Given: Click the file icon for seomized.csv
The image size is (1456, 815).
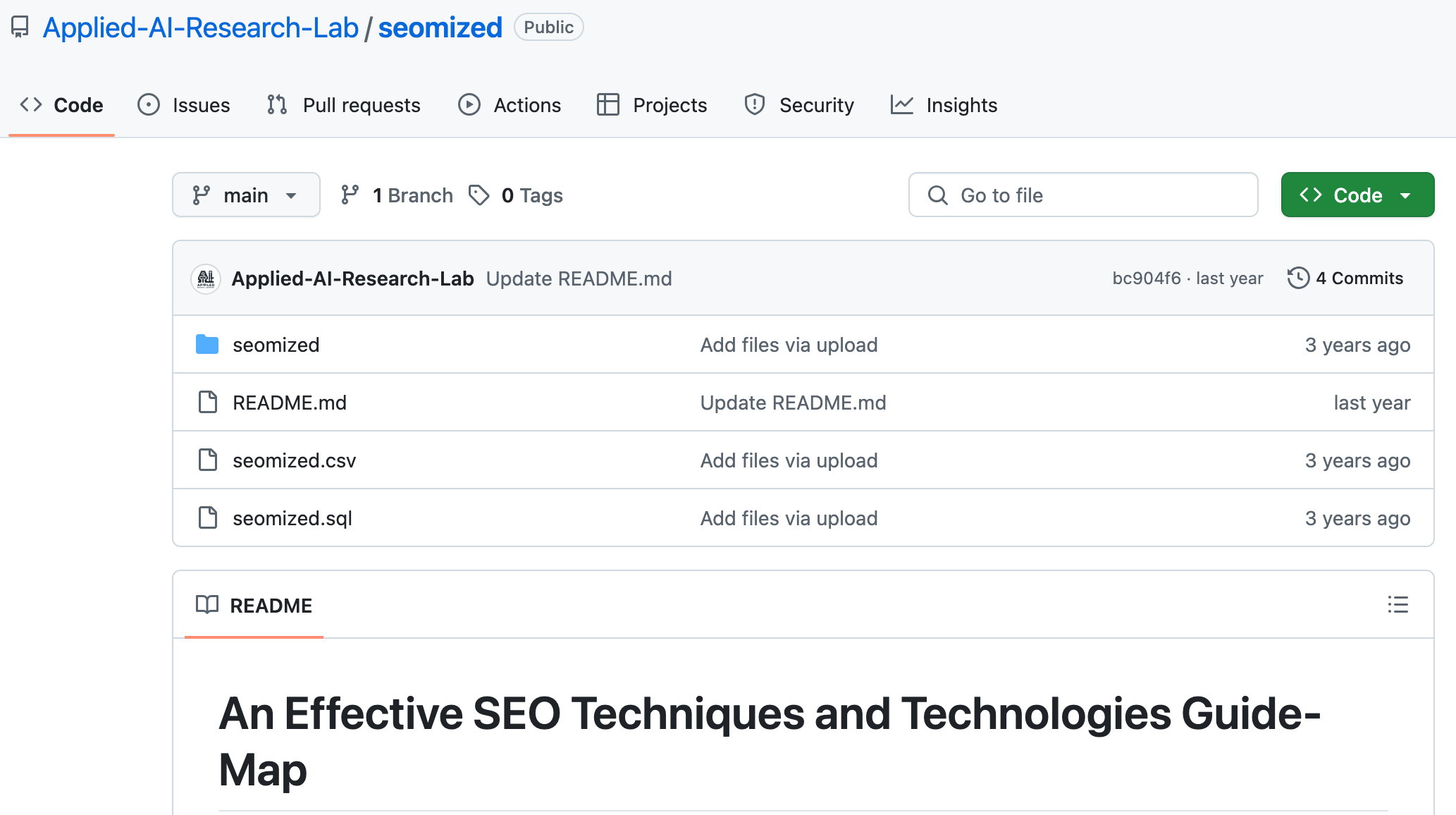Looking at the screenshot, I should coord(208,460).
